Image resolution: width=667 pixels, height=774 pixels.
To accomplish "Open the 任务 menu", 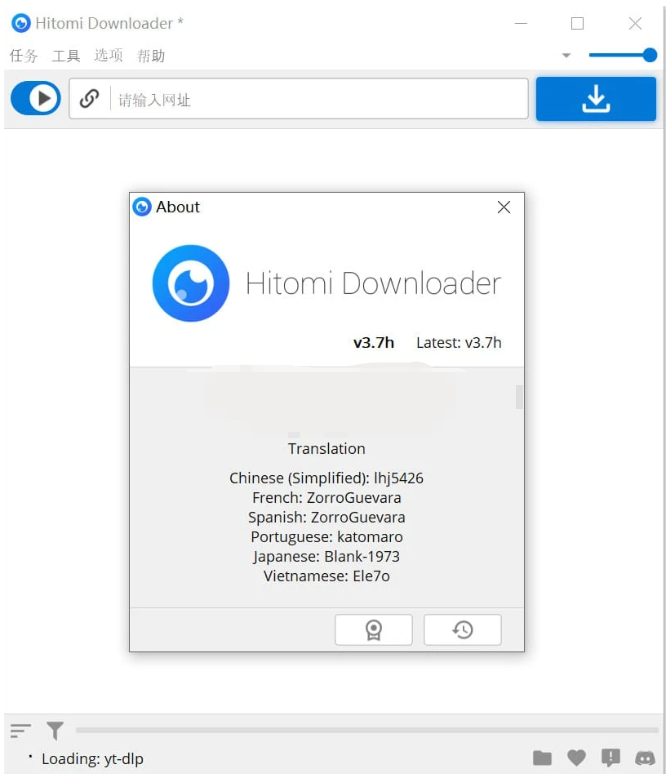I will click(x=23, y=55).
